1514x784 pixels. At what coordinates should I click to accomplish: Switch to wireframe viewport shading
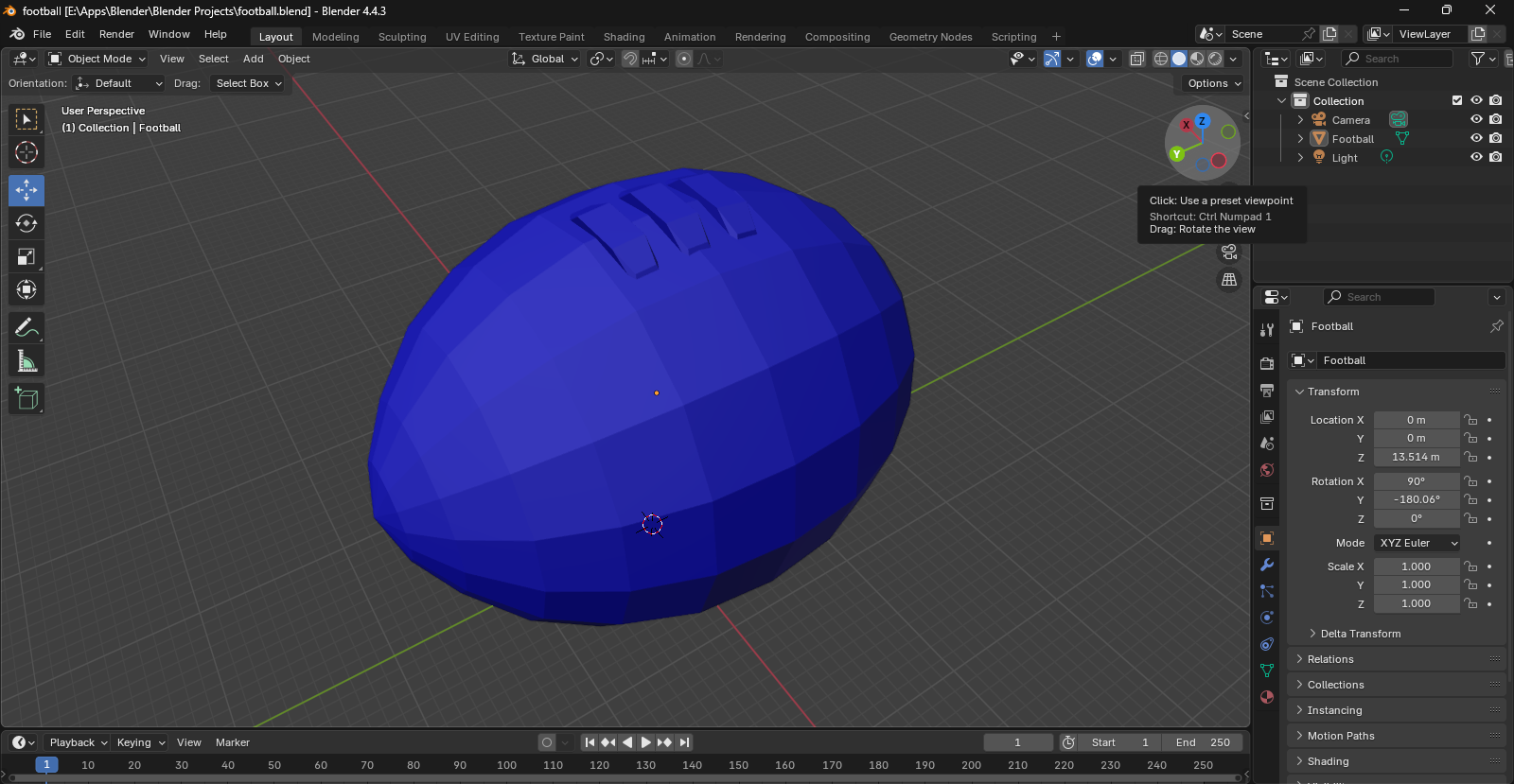1161,59
